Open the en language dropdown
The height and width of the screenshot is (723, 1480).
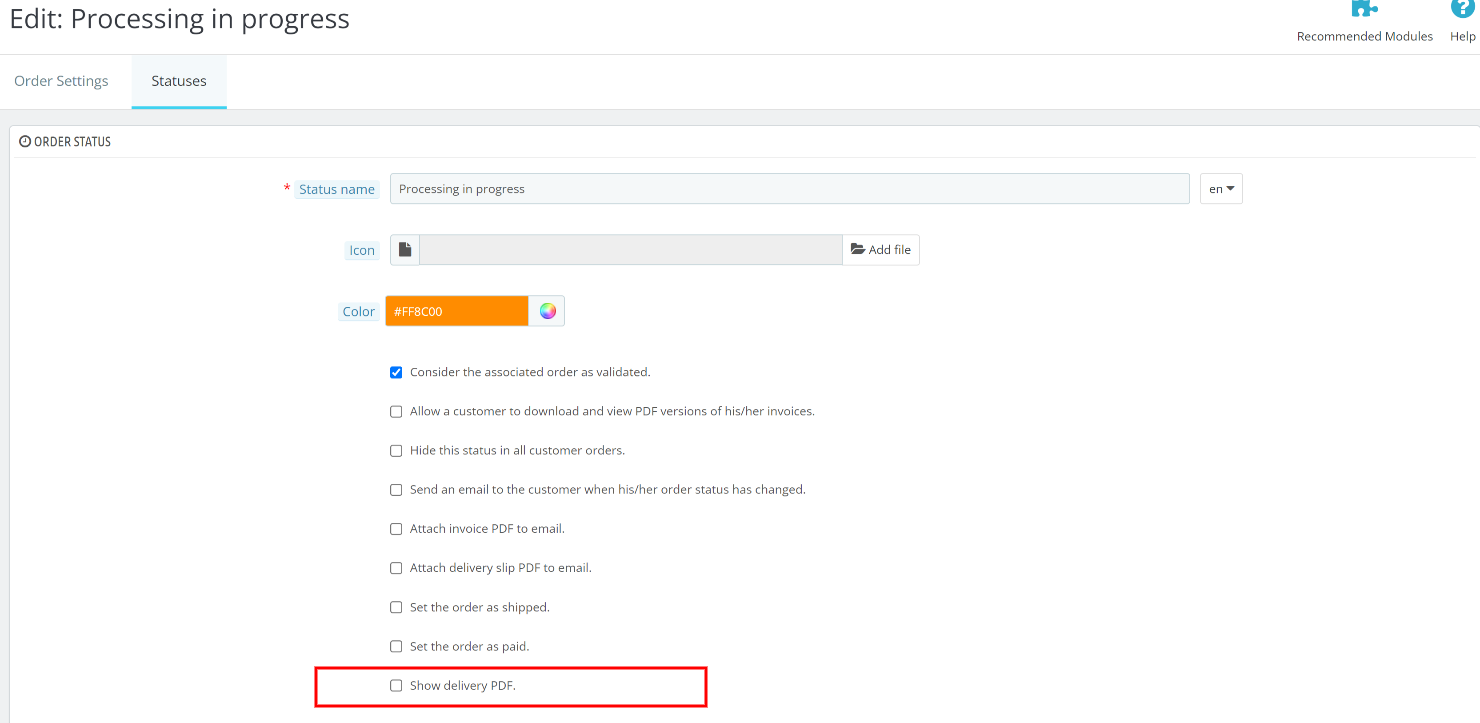pos(1221,189)
